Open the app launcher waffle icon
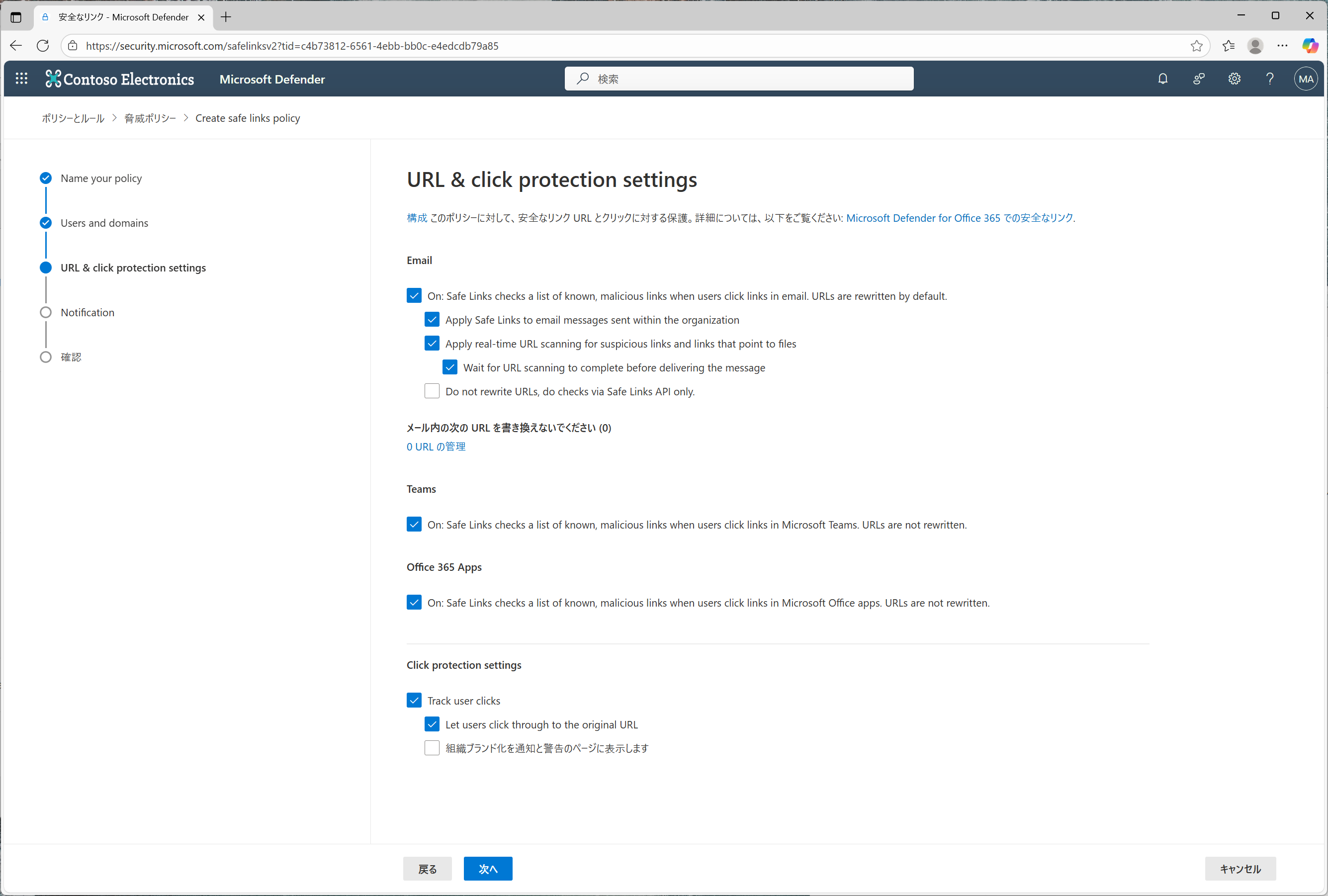This screenshot has height=896, width=1328. point(22,79)
